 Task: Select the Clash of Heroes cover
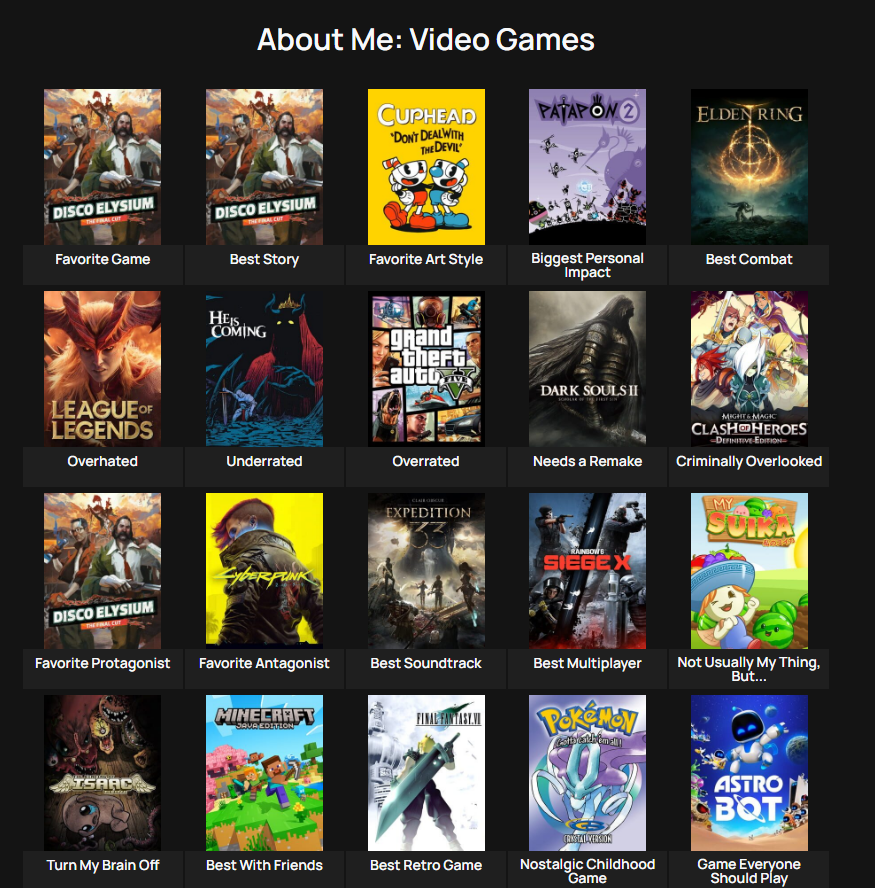(749, 369)
